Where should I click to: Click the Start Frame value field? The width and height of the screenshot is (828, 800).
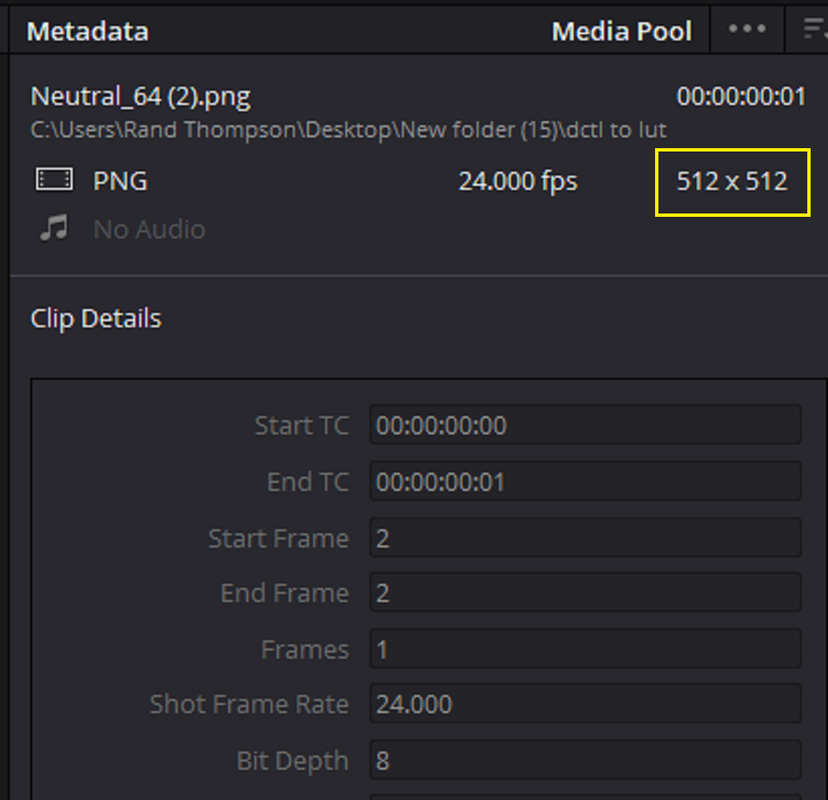tap(585, 538)
